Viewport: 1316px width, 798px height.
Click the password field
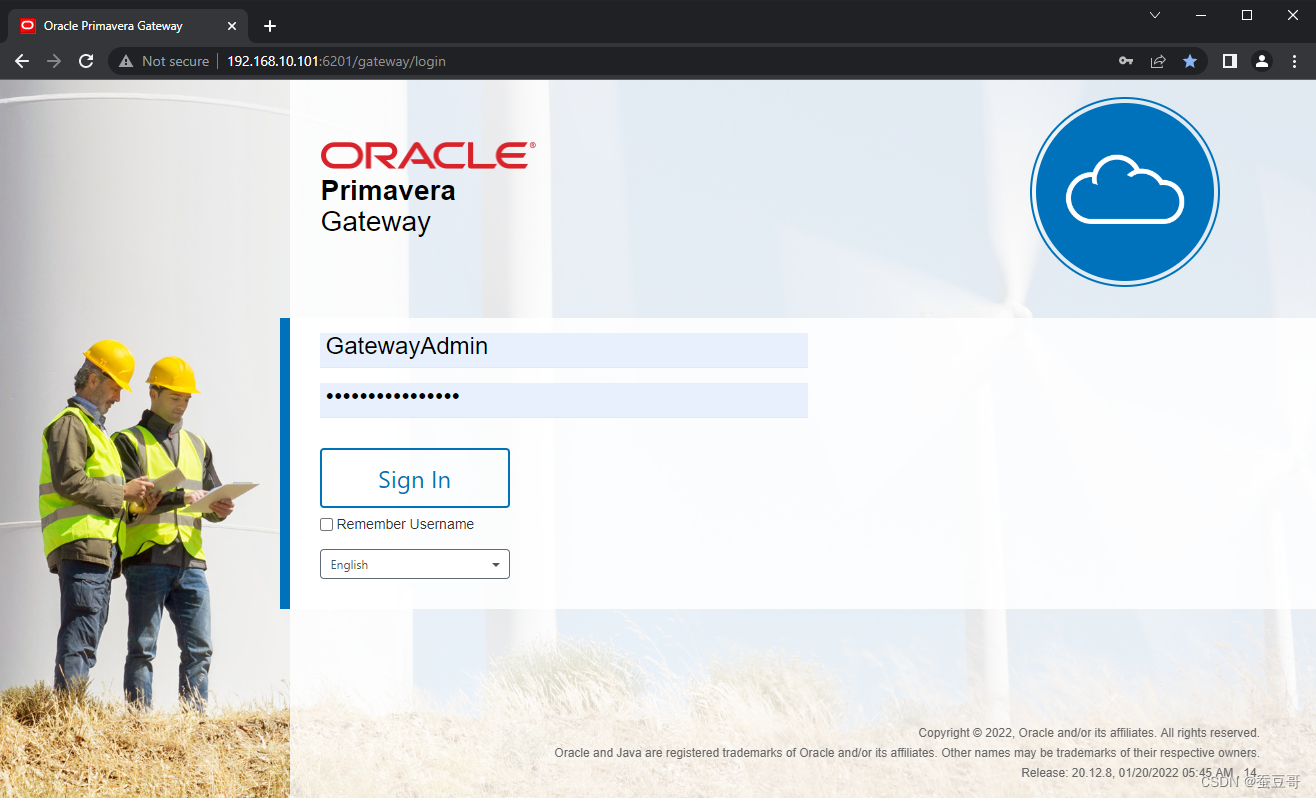(564, 400)
